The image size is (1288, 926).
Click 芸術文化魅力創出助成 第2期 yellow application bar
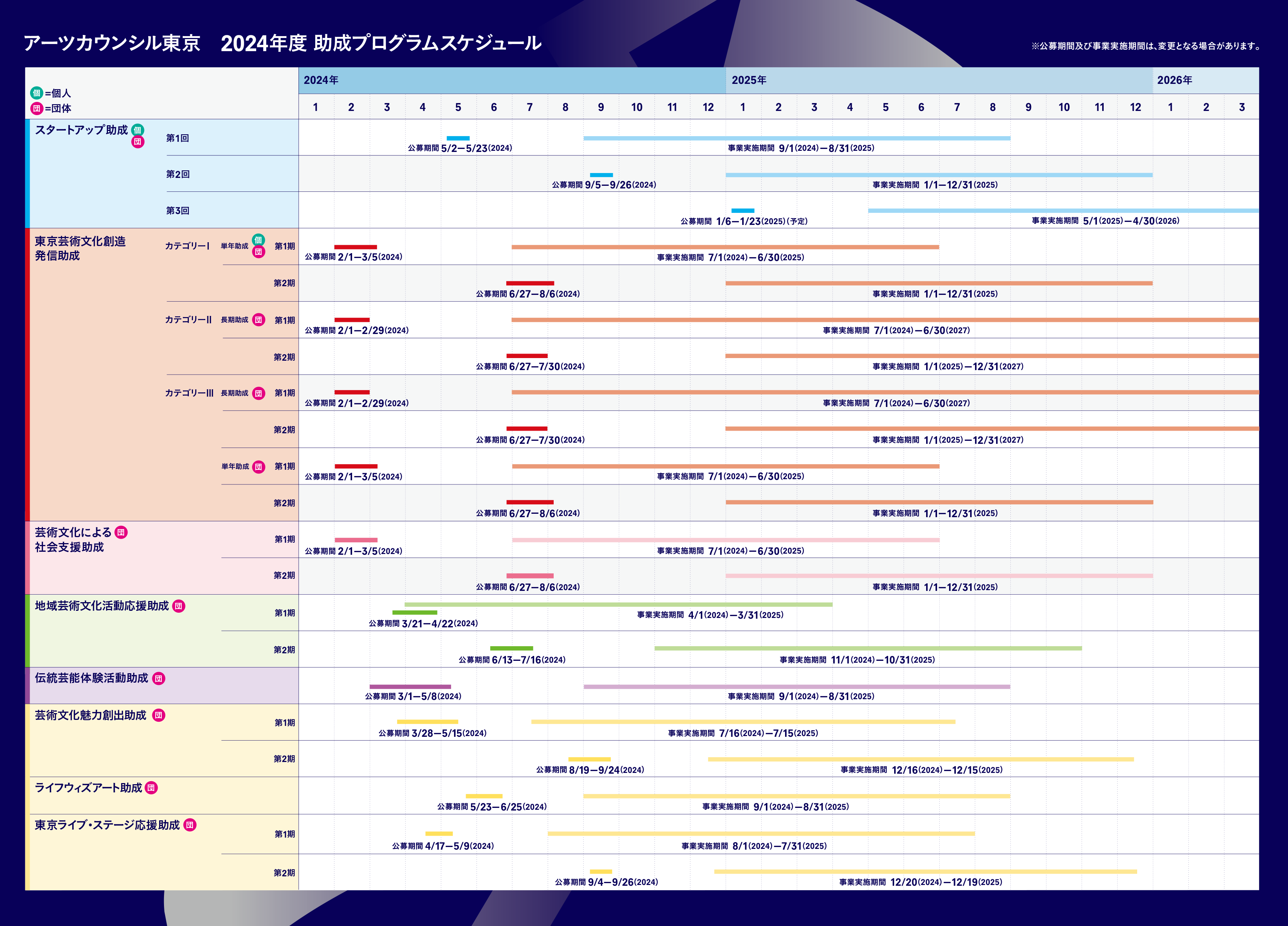pyautogui.click(x=589, y=759)
